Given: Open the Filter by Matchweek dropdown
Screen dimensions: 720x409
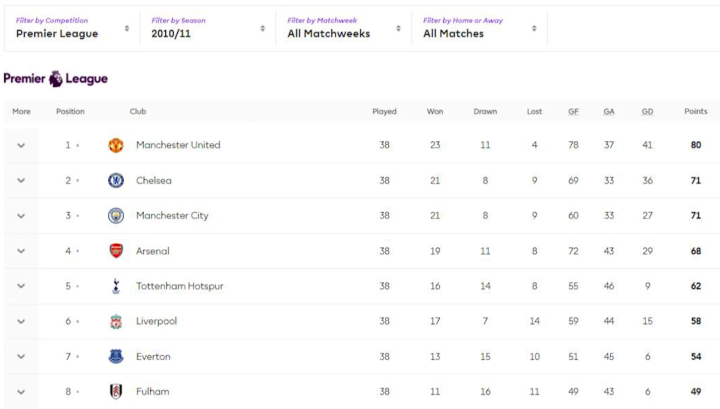Looking at the screenshot, I should (343, 27).
